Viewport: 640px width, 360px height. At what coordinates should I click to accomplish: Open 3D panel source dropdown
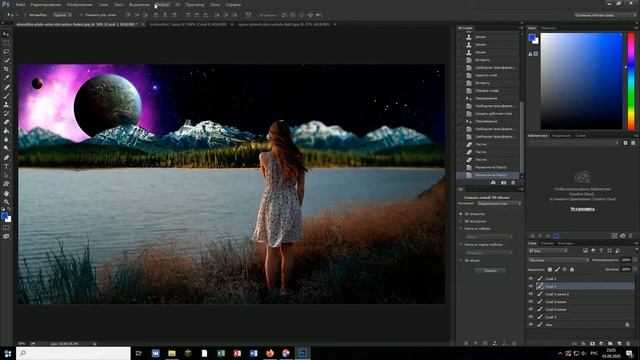(499, 203)
